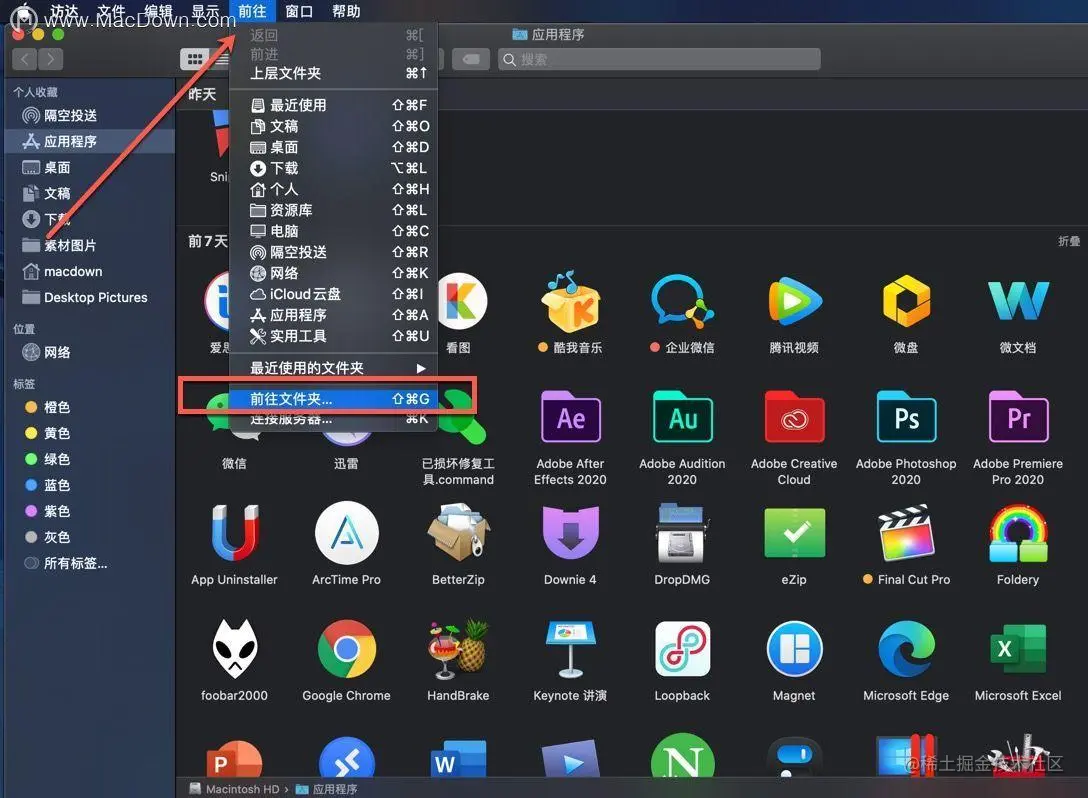Select 资源库 in the Go menu
Image resolution: width=1088 pixels, height=798 pixels.
pyautogui.click(x=333, y=210)
